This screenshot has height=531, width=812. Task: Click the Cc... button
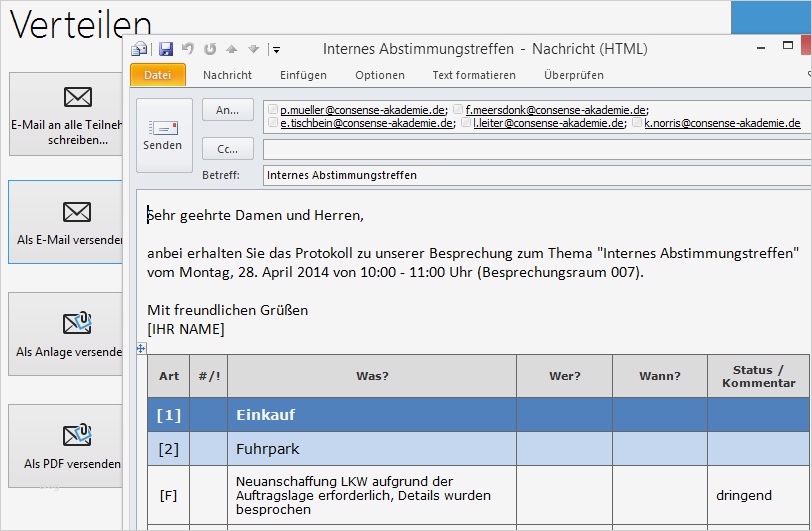click(228, 149)
